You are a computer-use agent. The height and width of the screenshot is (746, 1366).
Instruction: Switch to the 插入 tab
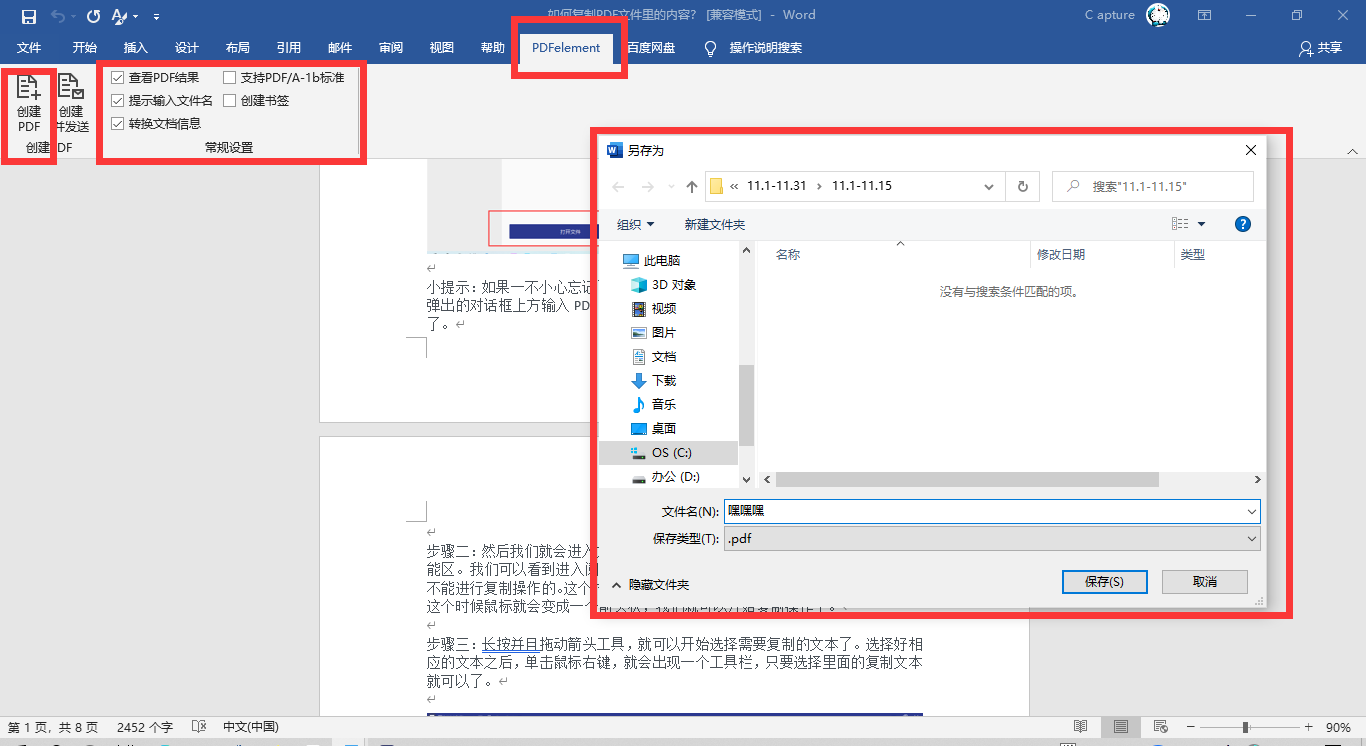[x=136, y=48]
